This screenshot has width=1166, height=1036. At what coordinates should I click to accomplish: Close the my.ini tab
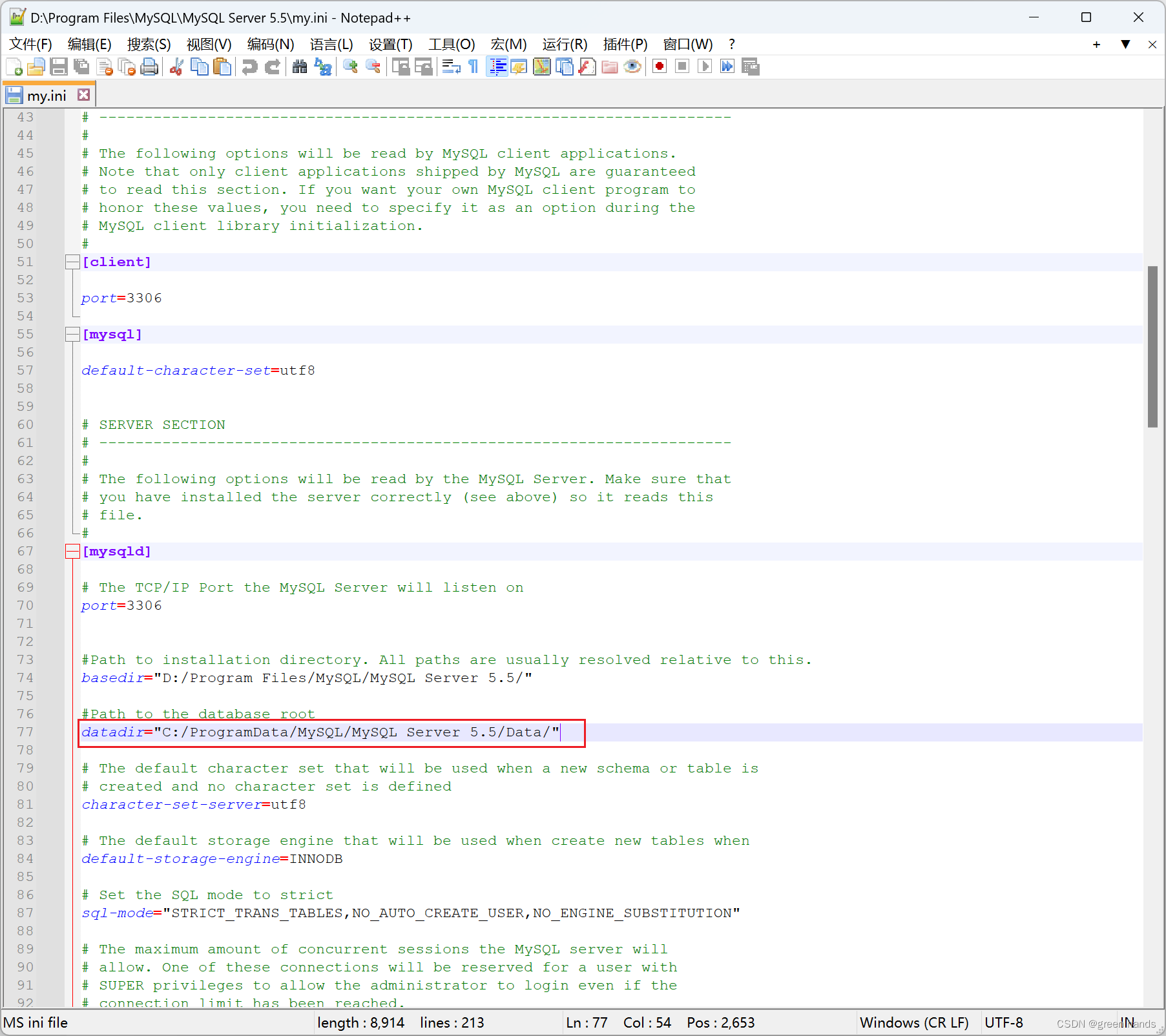(x=83, y=94)
